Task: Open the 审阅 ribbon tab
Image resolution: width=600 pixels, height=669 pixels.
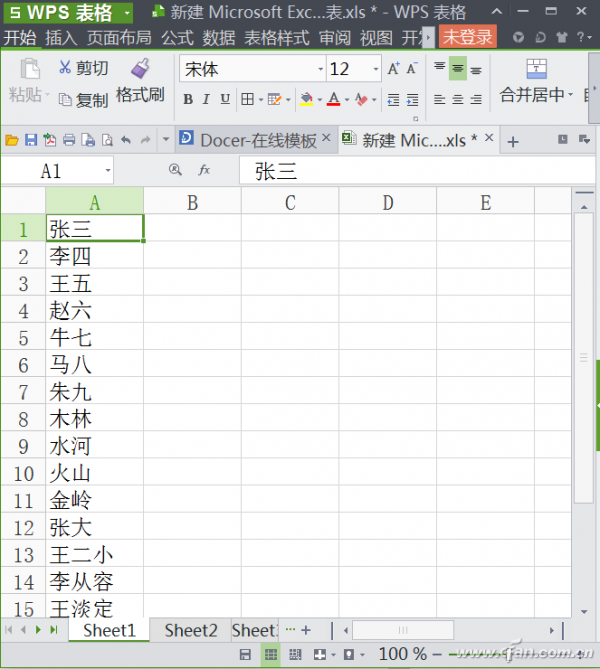Action: pyautogui.click(x=335, y=38)
